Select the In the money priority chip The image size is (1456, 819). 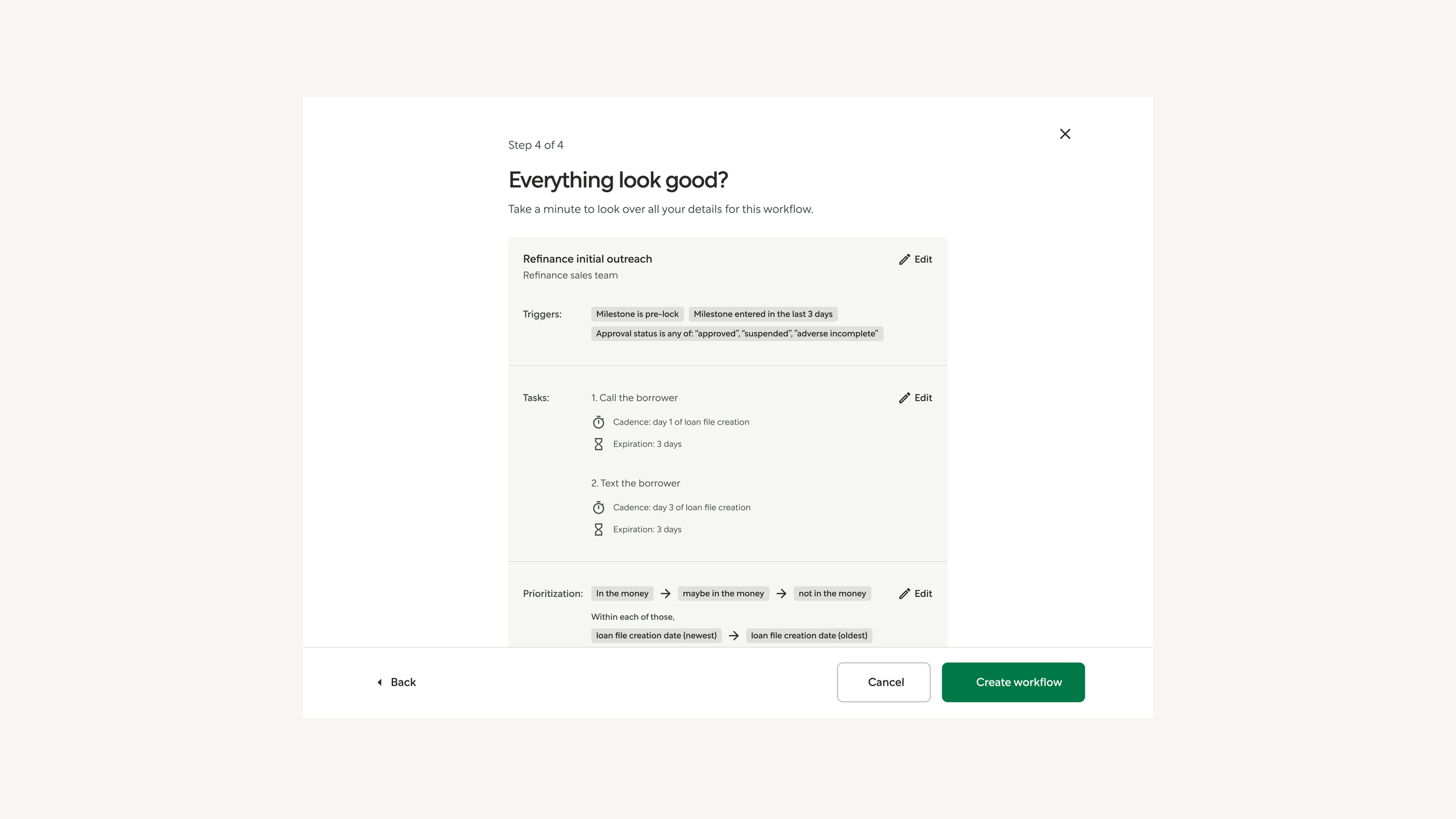coord(622,594)
